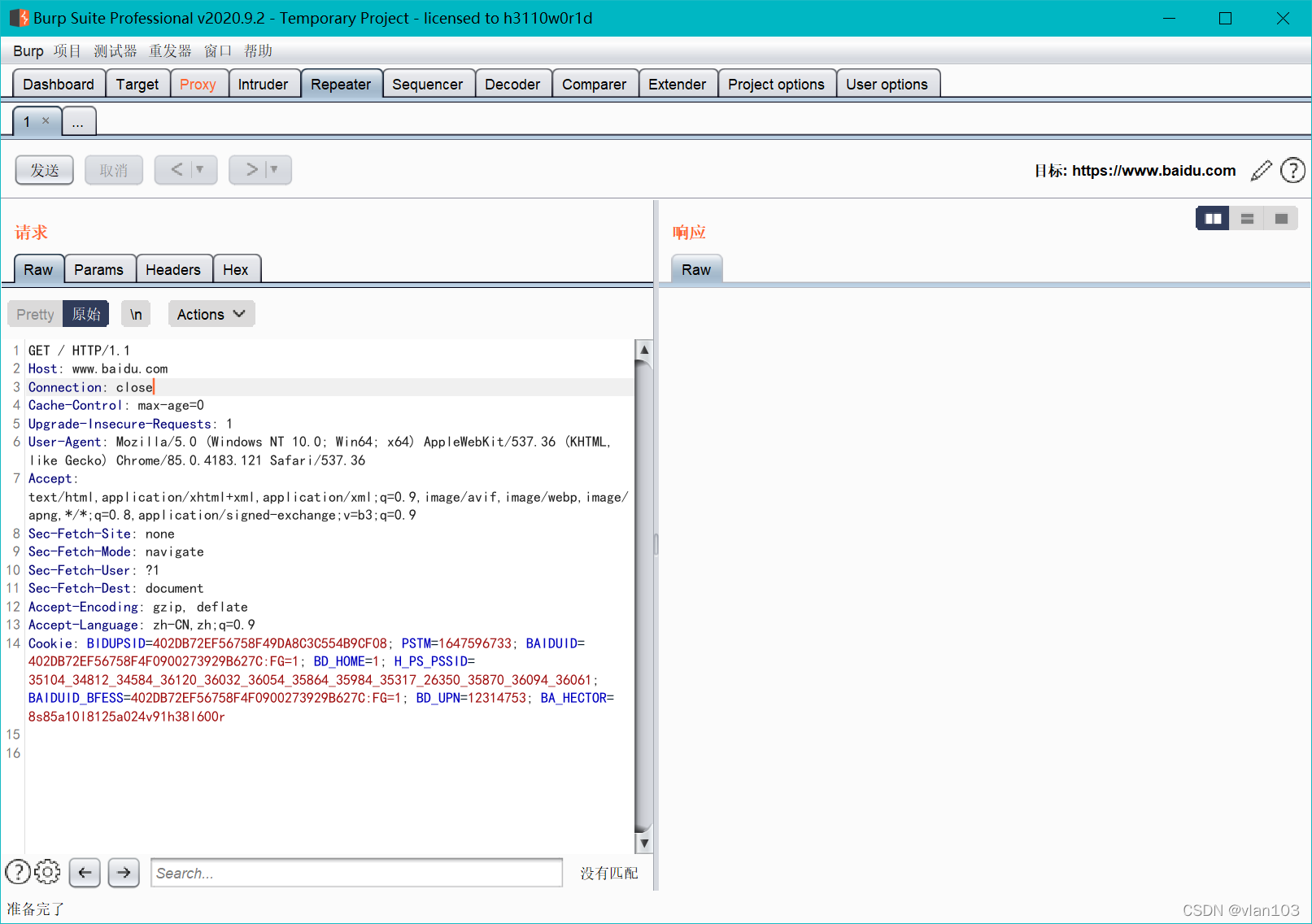Viewport: 1312px width, 924px height.
Task: Open the request Headers tab
Action: [173, 269]
